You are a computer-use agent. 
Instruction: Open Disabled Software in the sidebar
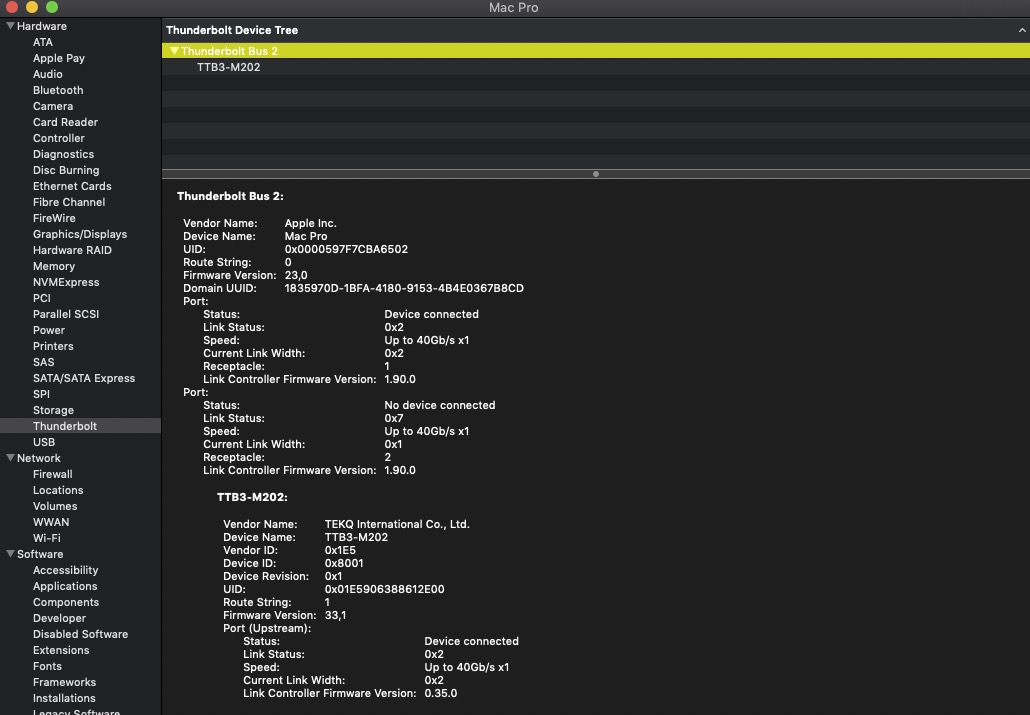coord(80,634)
